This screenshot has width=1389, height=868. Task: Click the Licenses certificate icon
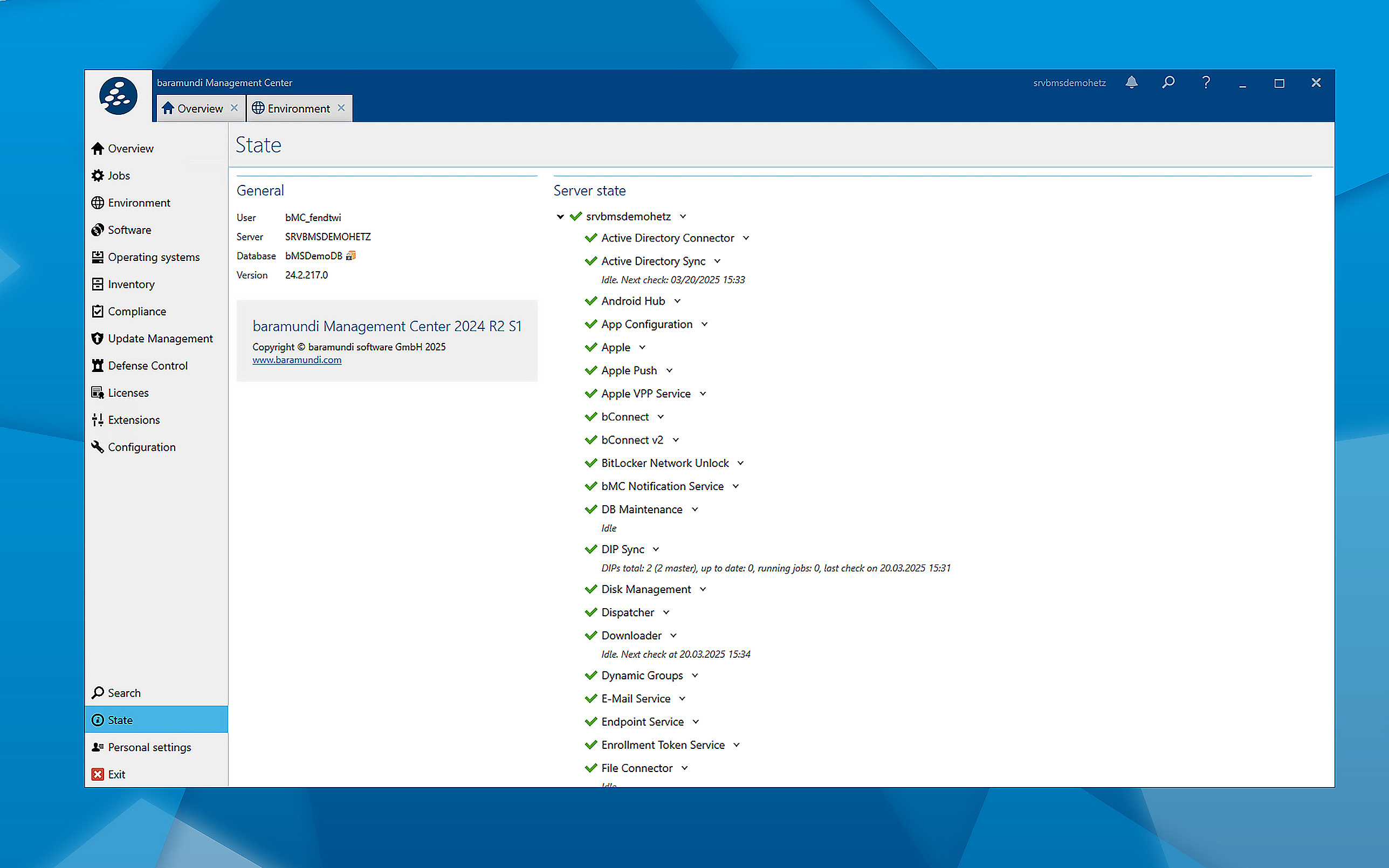(x=98, y=392)
